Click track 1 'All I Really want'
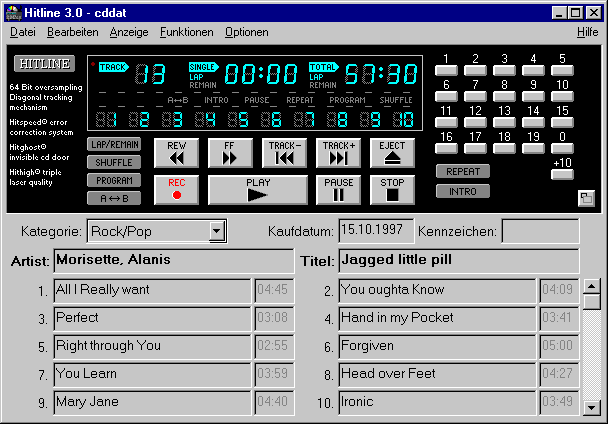Screen dimensions: 608x424 click(x=152, y=291)
